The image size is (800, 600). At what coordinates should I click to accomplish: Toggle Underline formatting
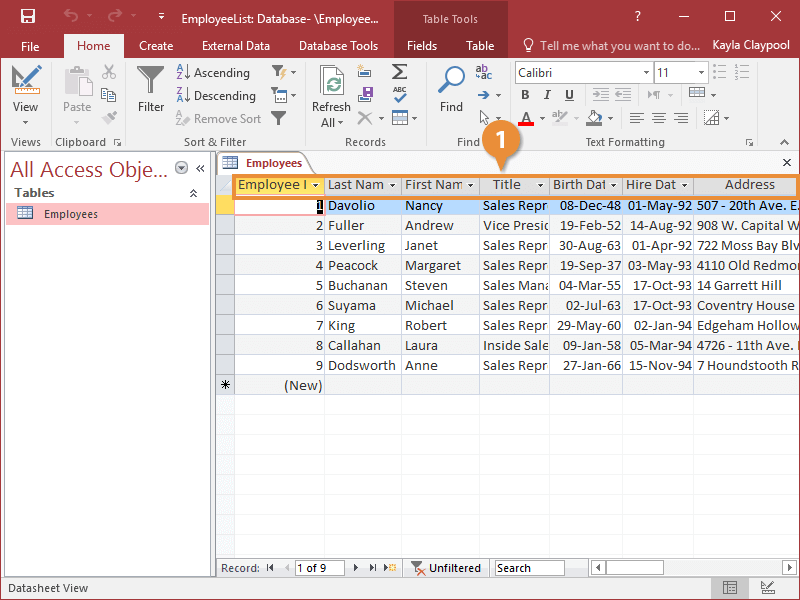click(571, 95)
